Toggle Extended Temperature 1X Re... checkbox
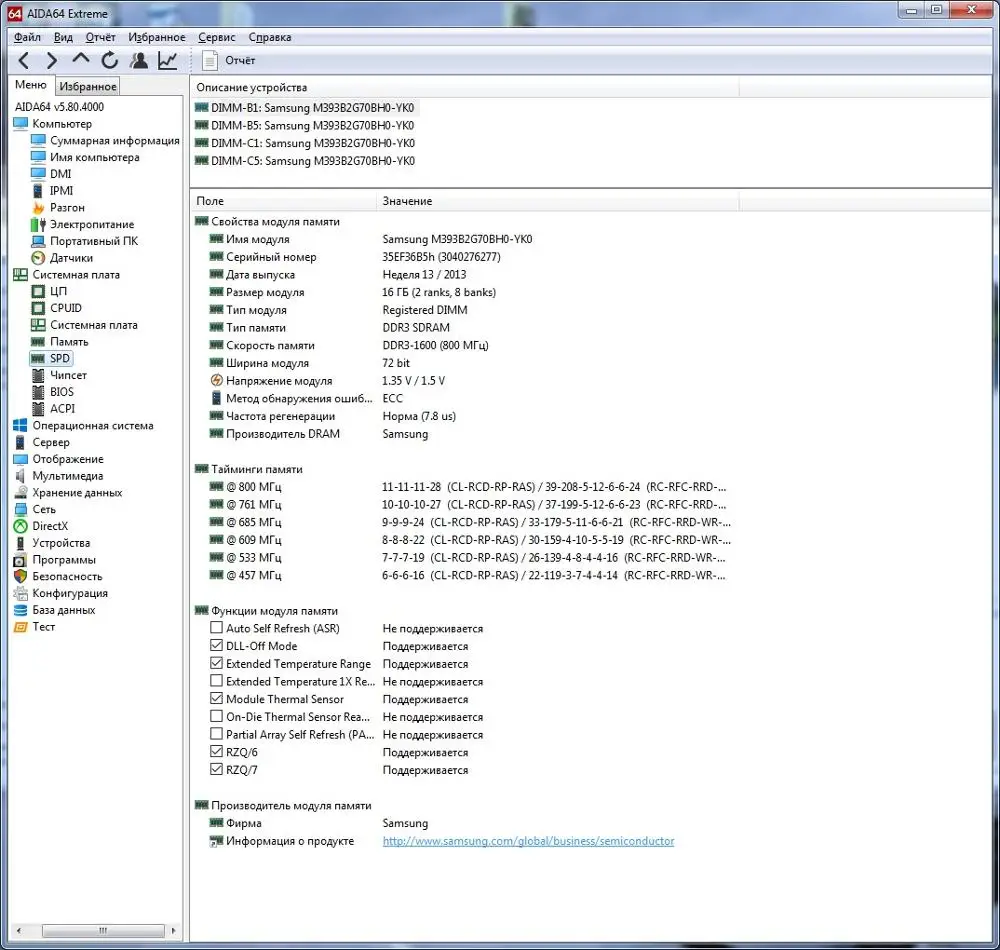The width and height of the screenshot is (1000, 950). tap(216, 681)
